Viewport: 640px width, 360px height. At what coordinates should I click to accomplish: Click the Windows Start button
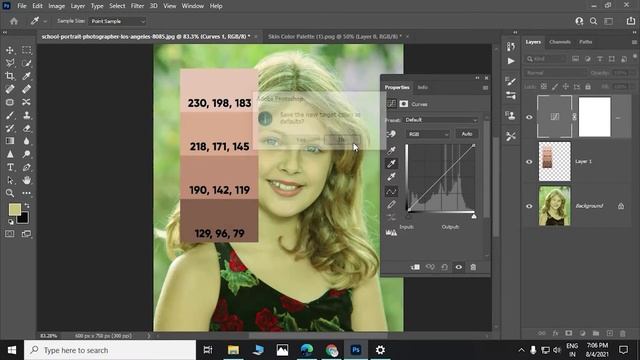[12, 350]
